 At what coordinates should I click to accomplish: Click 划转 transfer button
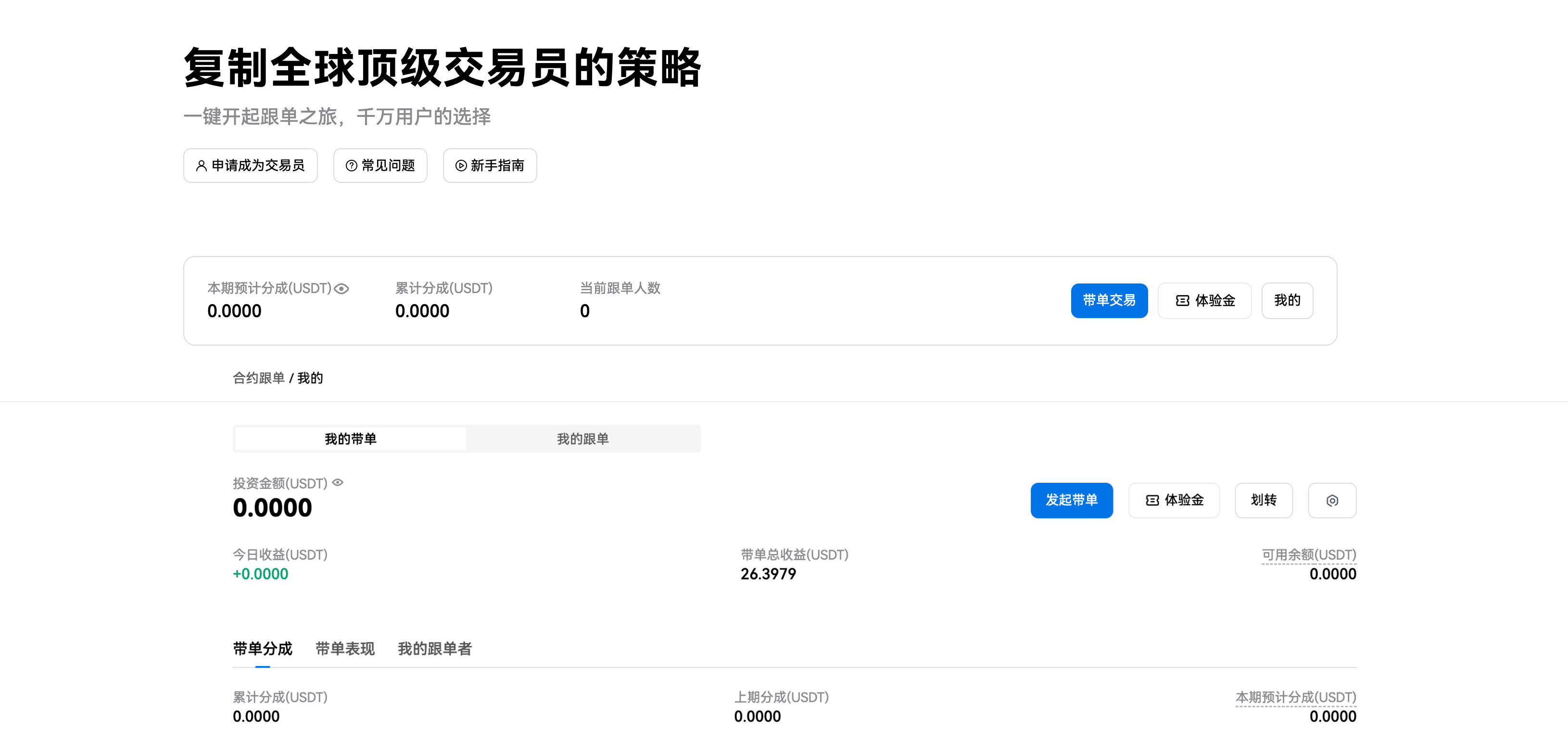click(1263, 500)
